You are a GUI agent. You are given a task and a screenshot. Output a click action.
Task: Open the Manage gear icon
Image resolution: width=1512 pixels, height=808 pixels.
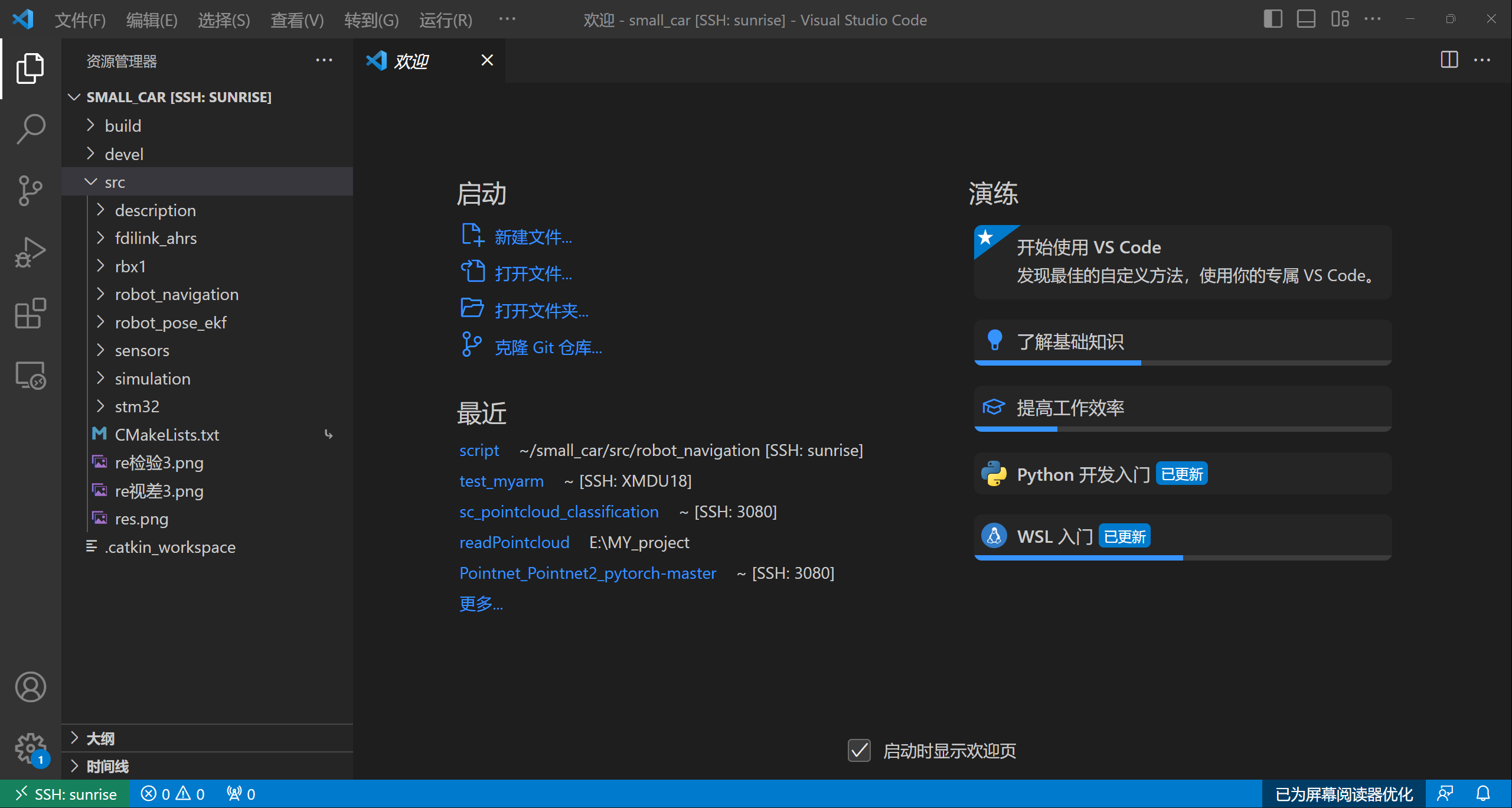tap(30, 748)
